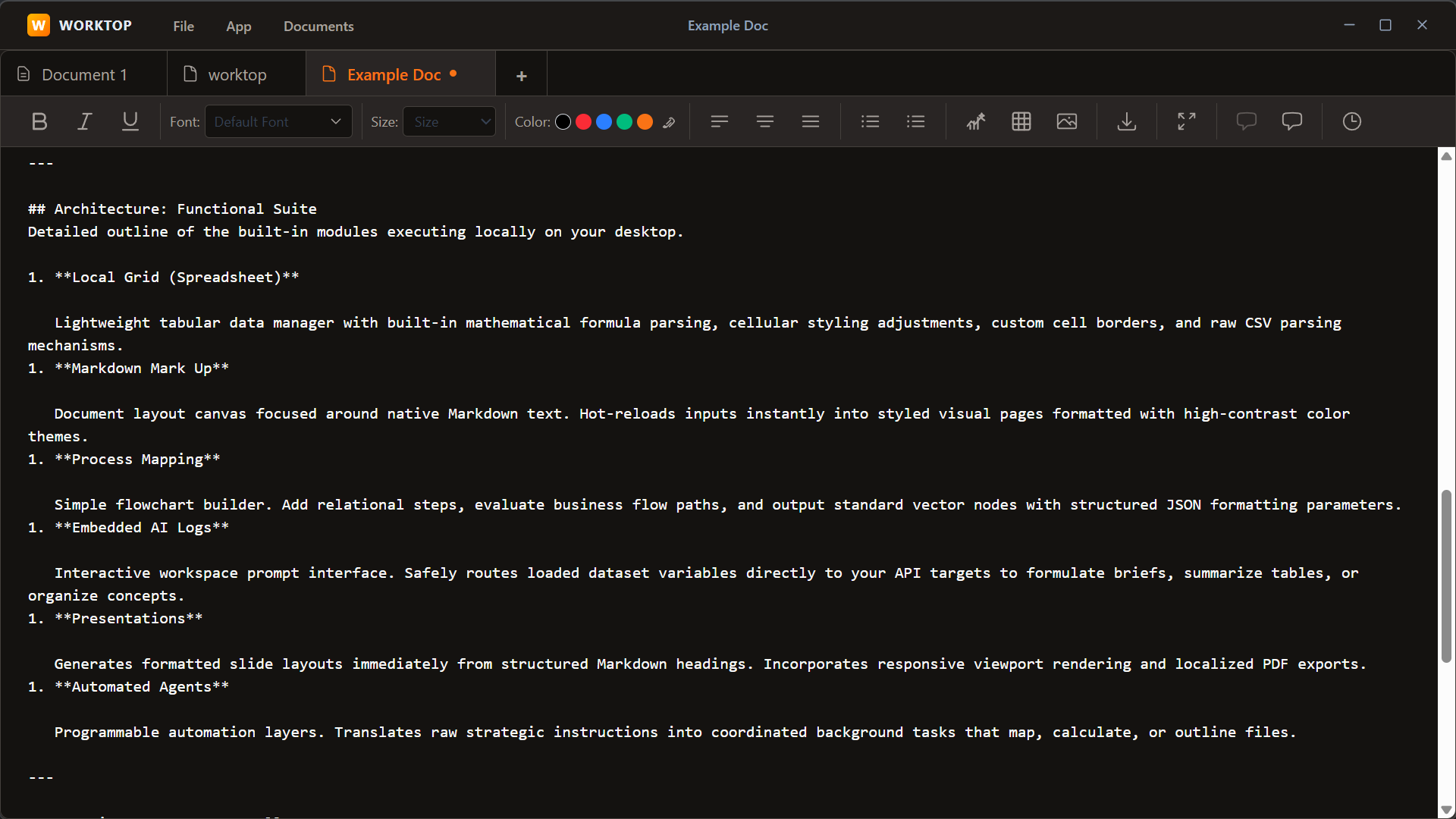Click the text 'Presentations'

click(x=128, y=618)
